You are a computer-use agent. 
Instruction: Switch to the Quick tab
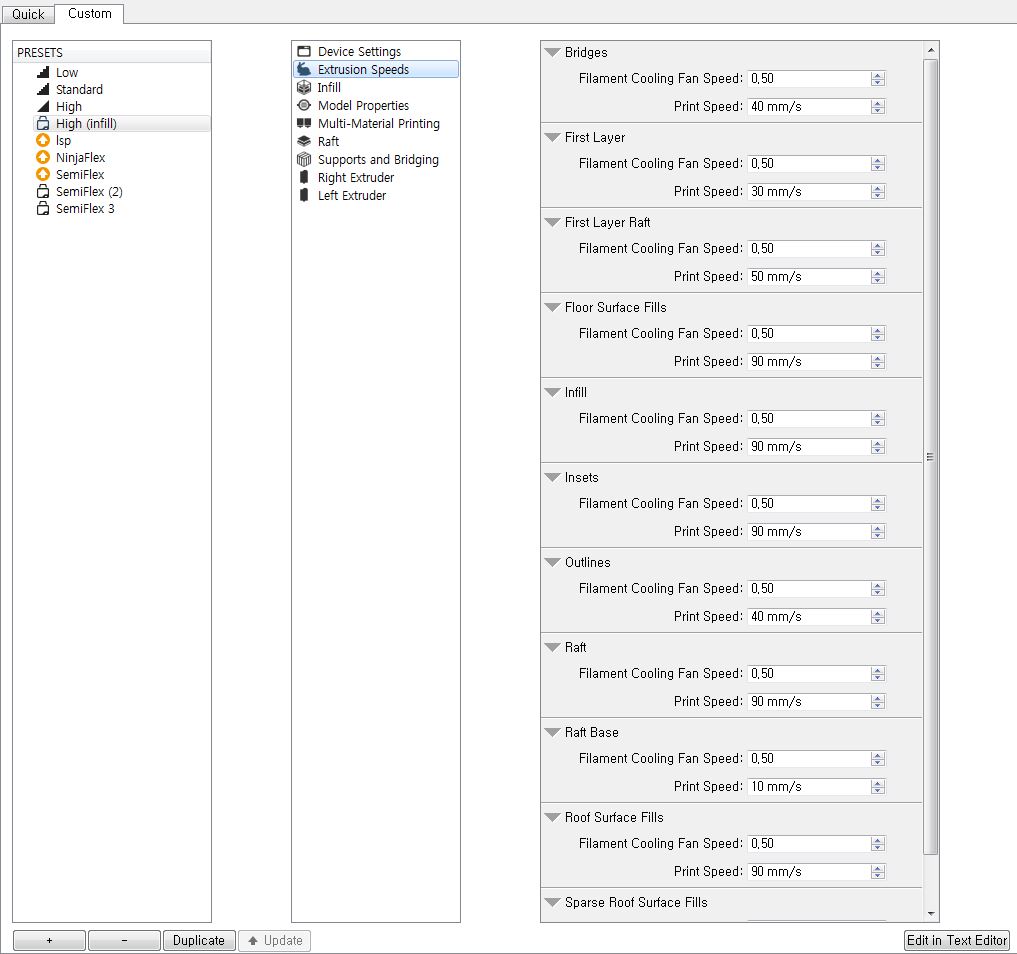click(28, 14)
